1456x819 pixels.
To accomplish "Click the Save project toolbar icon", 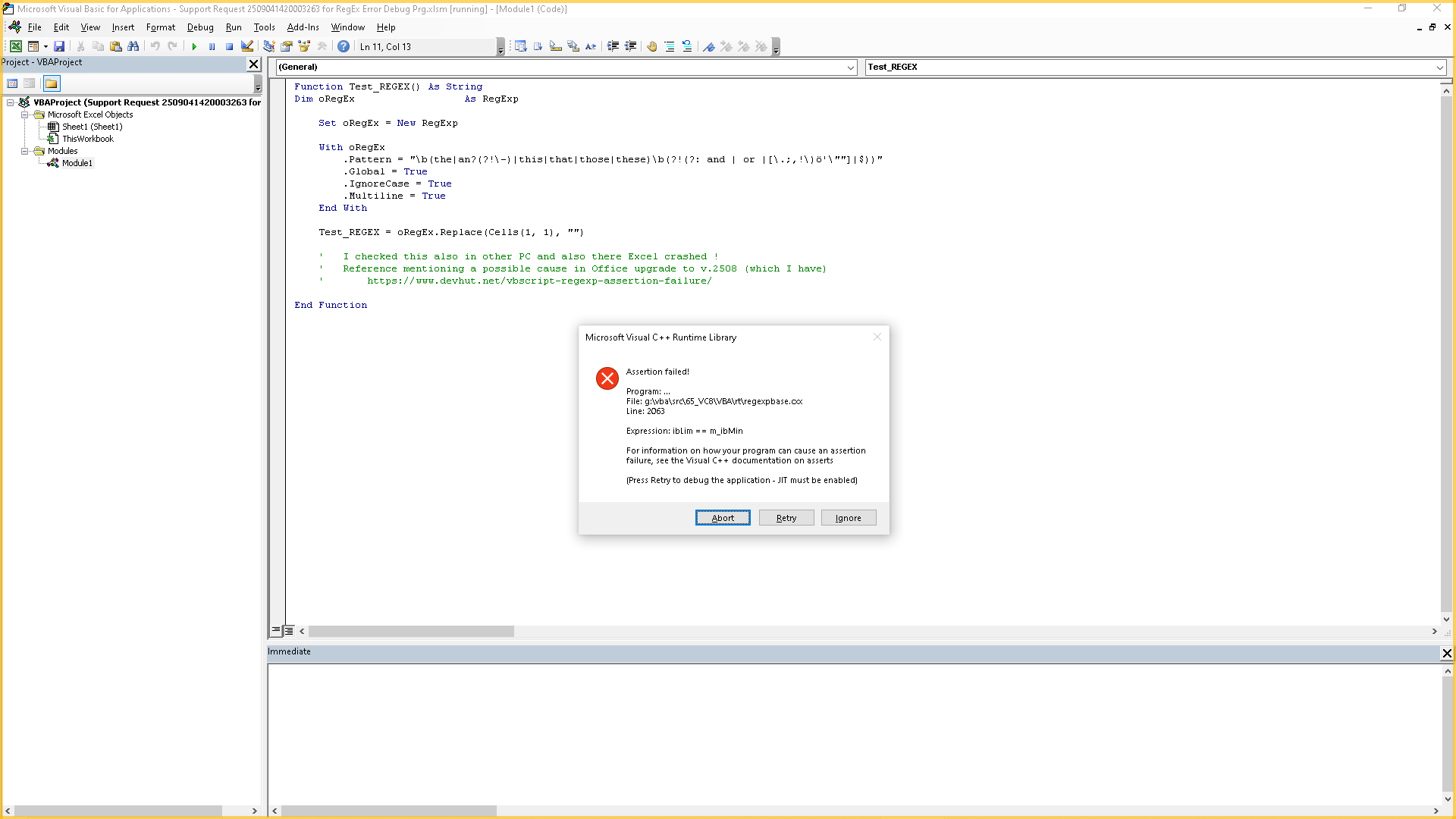I will 59,46.
